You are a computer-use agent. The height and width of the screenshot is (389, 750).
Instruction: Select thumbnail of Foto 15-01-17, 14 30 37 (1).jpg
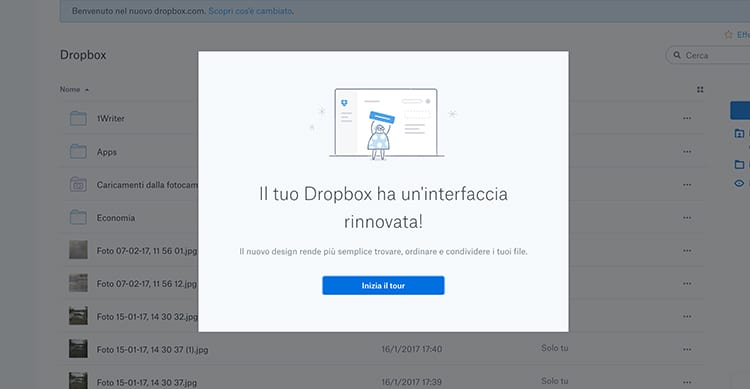click(x=78, y=349)
